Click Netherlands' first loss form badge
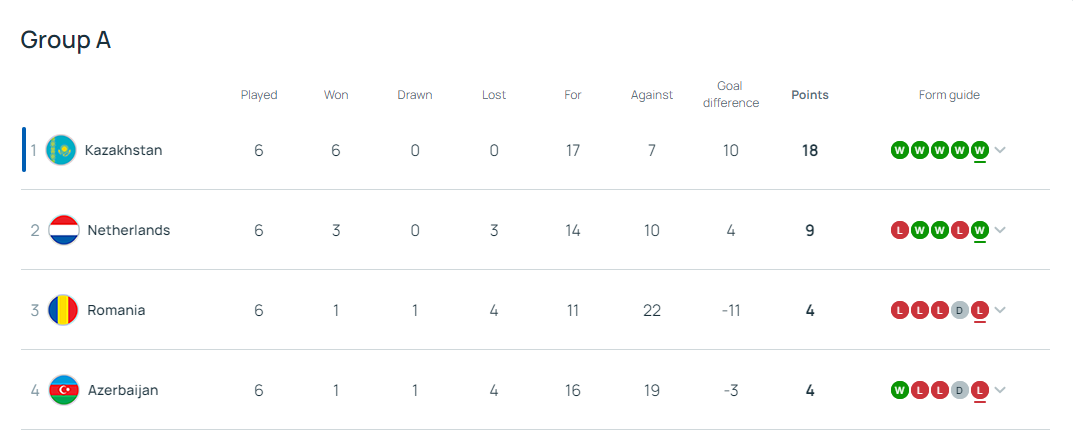The height and width of the screenshot is (434, 1073). (x=899, y=230)
